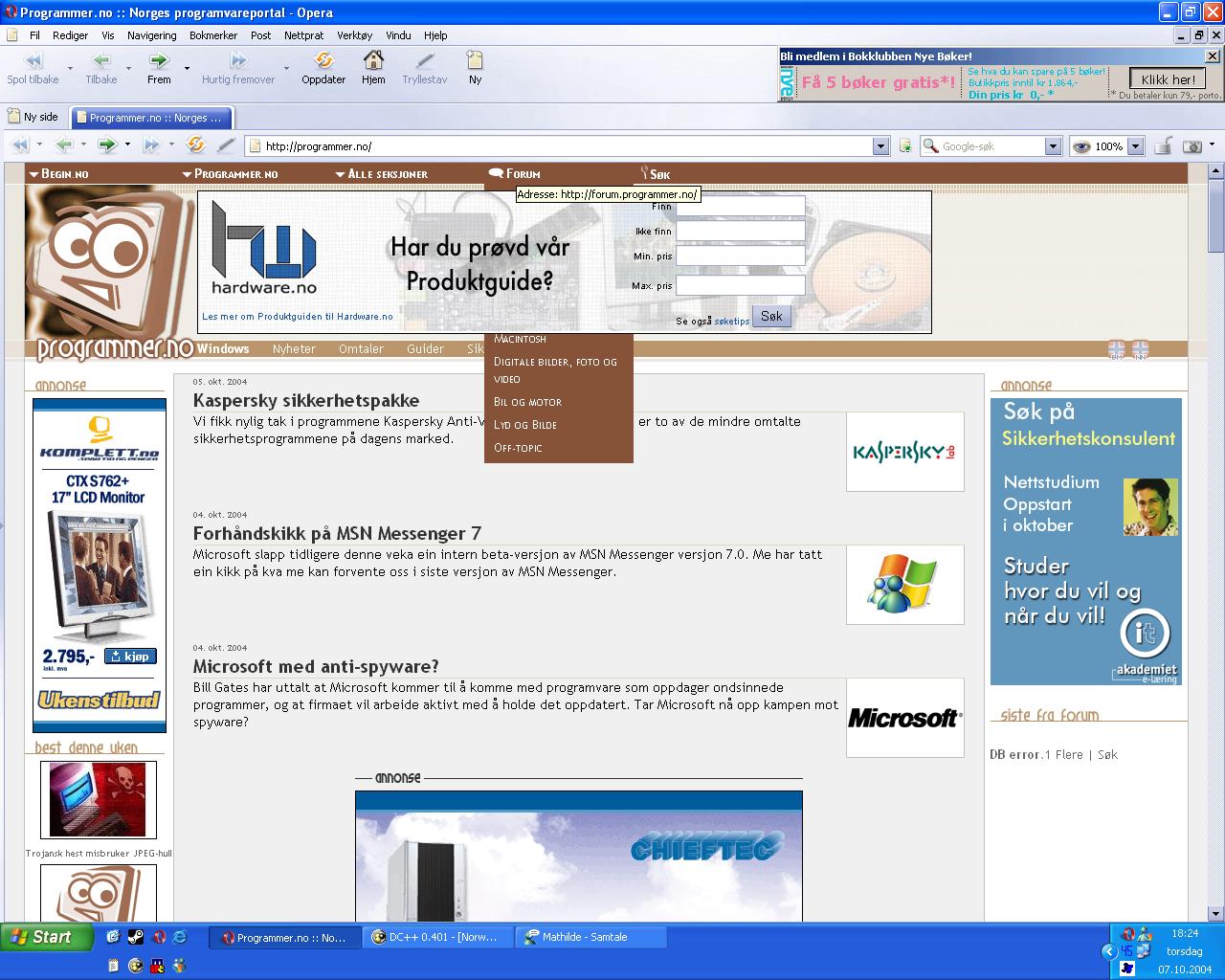
Task: Click address bar reload icon
Action: [196, 145]
